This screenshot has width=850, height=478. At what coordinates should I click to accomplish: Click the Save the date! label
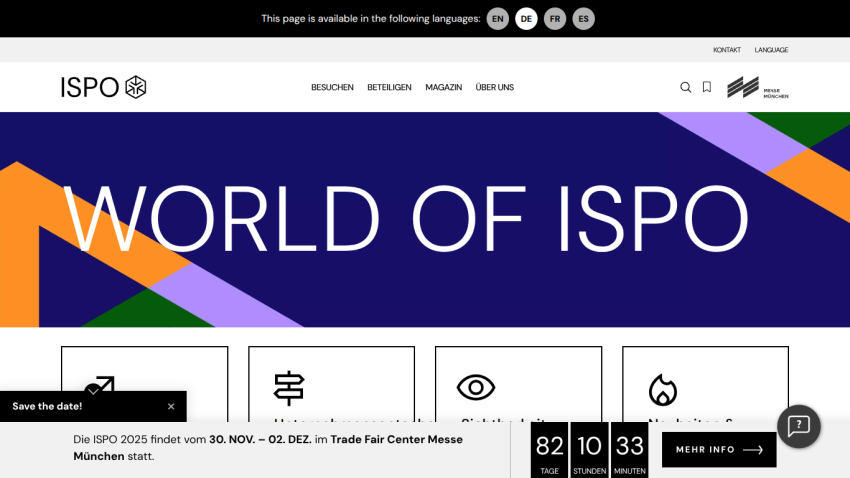(47, 406)
